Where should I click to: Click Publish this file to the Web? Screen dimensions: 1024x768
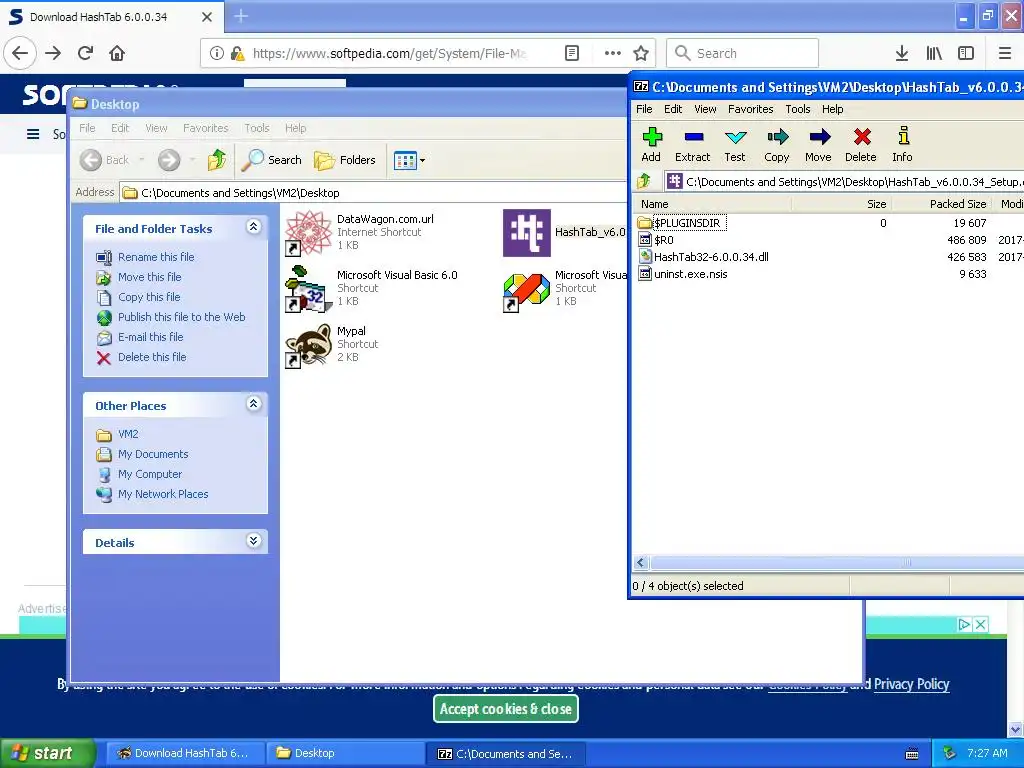[182, 317]
